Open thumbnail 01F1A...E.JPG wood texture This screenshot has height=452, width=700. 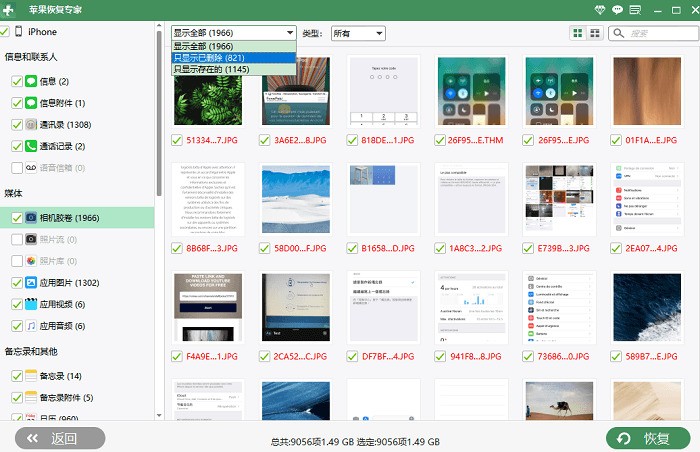click(x=647, y=91)
